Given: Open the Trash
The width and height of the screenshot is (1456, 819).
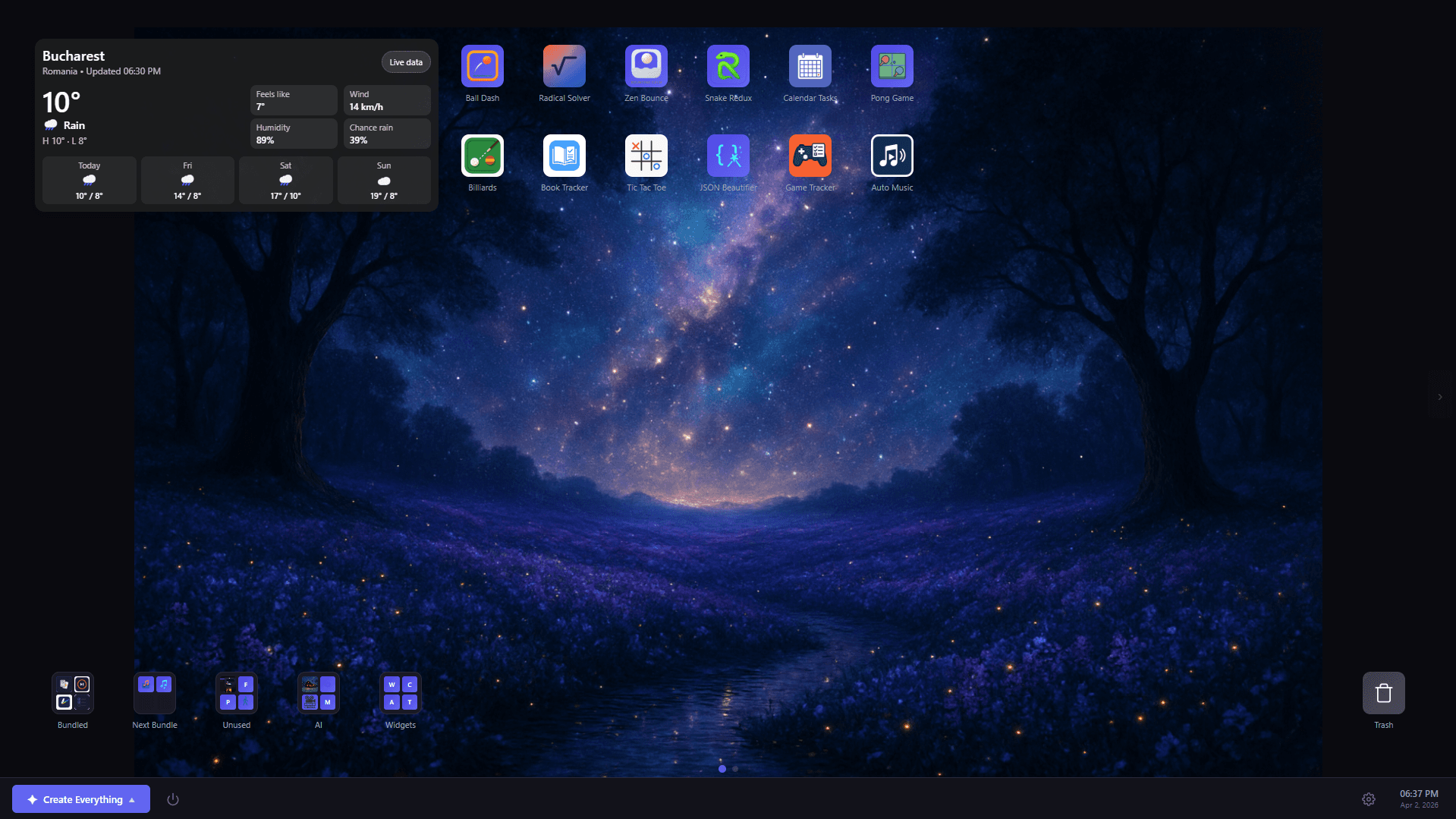Looking at the screenshot, I should coord(1383,692).
